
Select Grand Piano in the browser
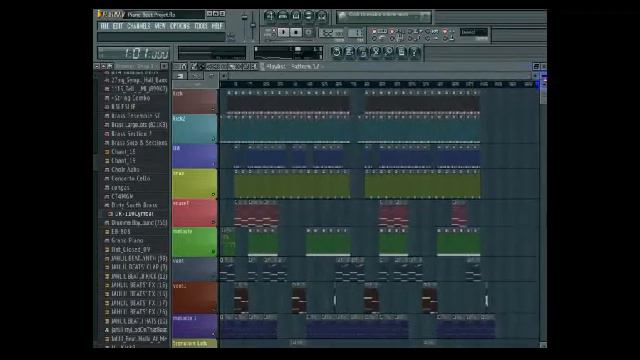point(127,240)
